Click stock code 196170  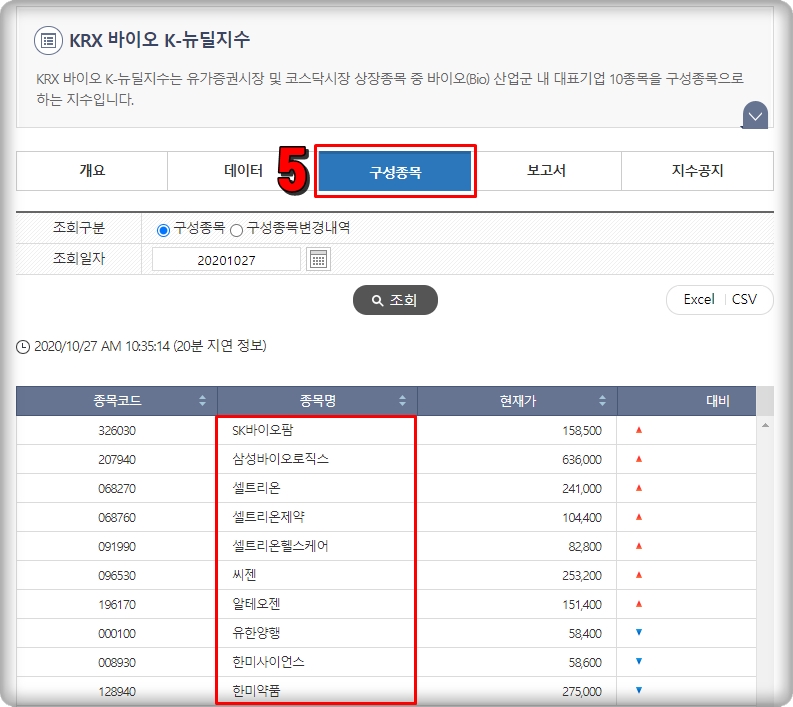[117, 604]
